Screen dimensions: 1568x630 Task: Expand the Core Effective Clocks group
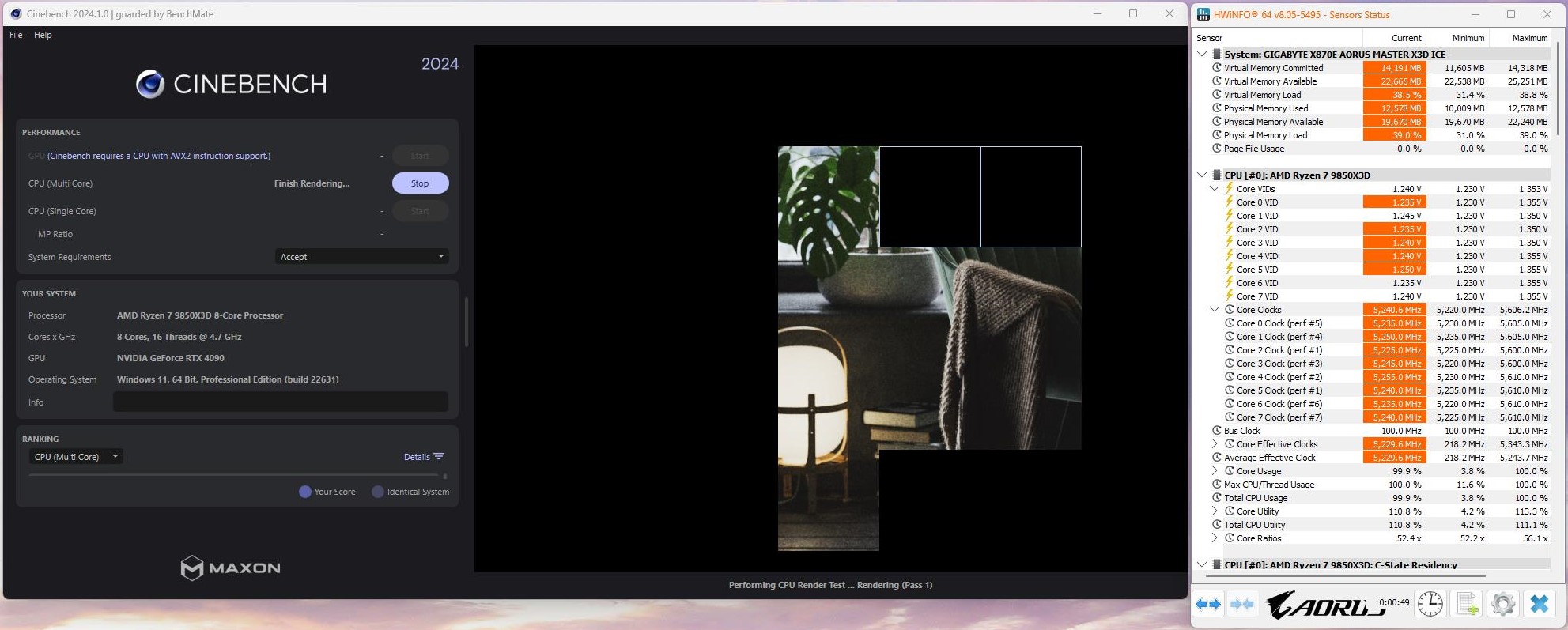[1215, 444]
